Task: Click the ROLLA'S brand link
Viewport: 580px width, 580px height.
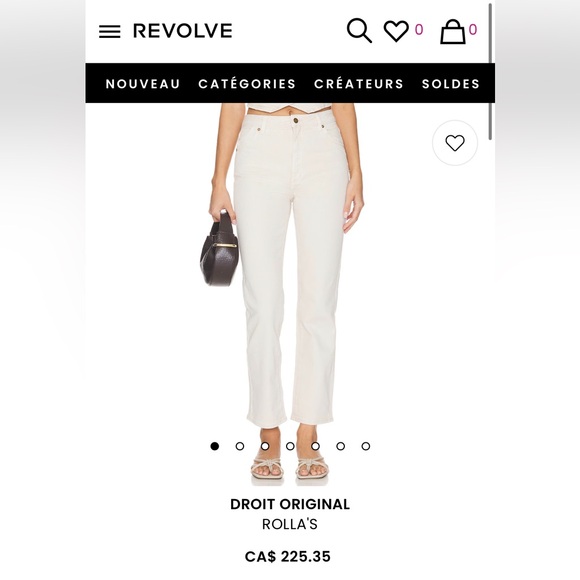Action: pyautogui.click(x=290, y=524)
